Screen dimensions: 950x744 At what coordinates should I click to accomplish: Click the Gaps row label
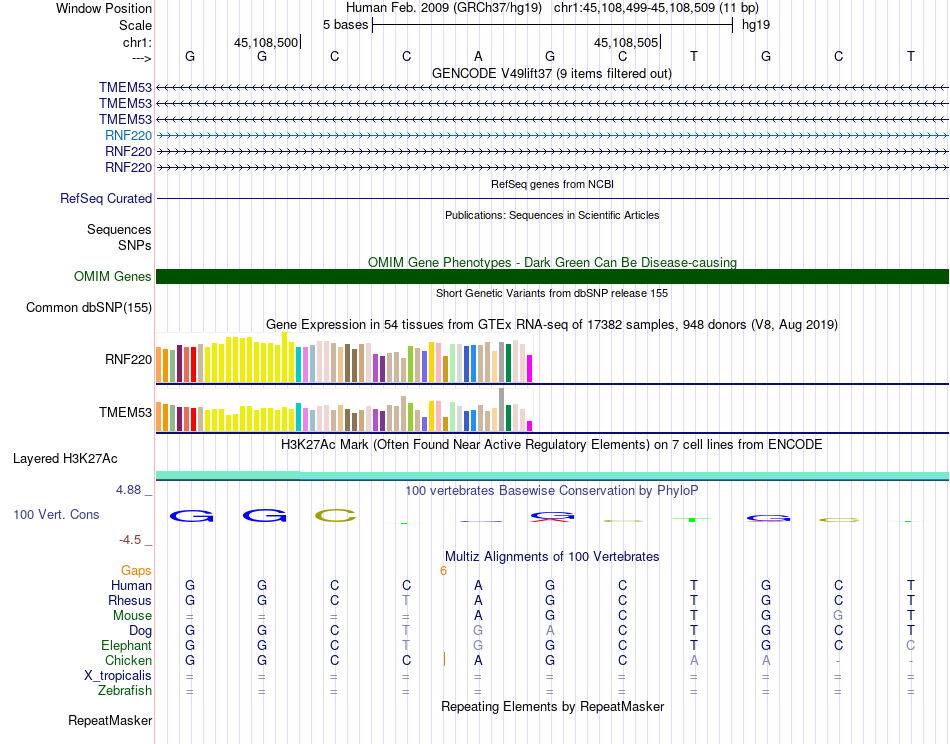pos(136,571)
